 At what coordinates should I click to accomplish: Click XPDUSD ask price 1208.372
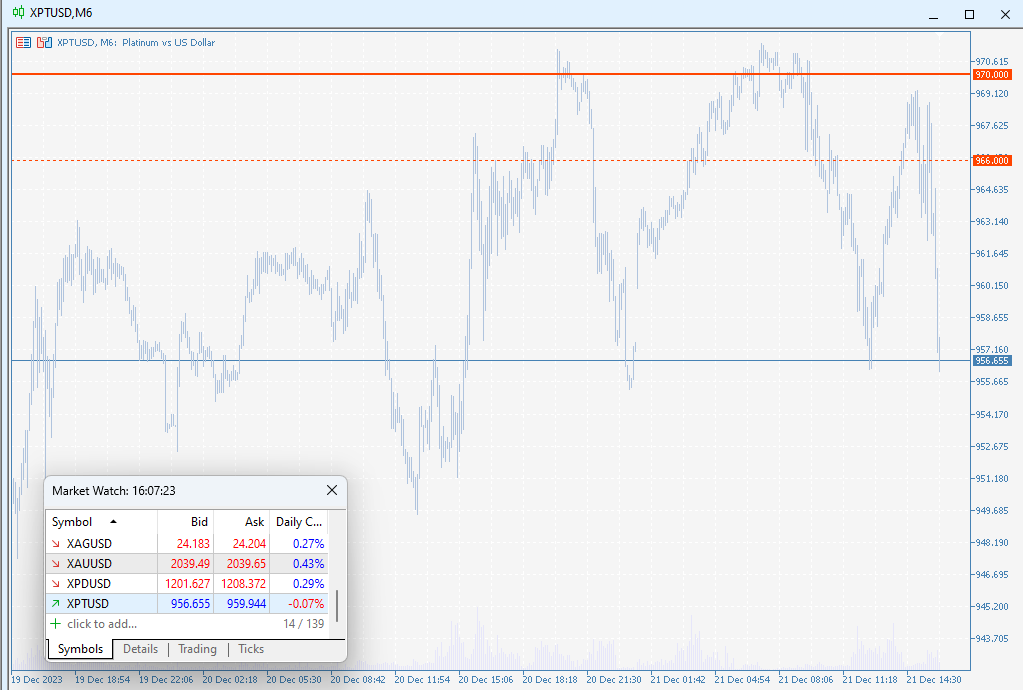tap(243, 584)
